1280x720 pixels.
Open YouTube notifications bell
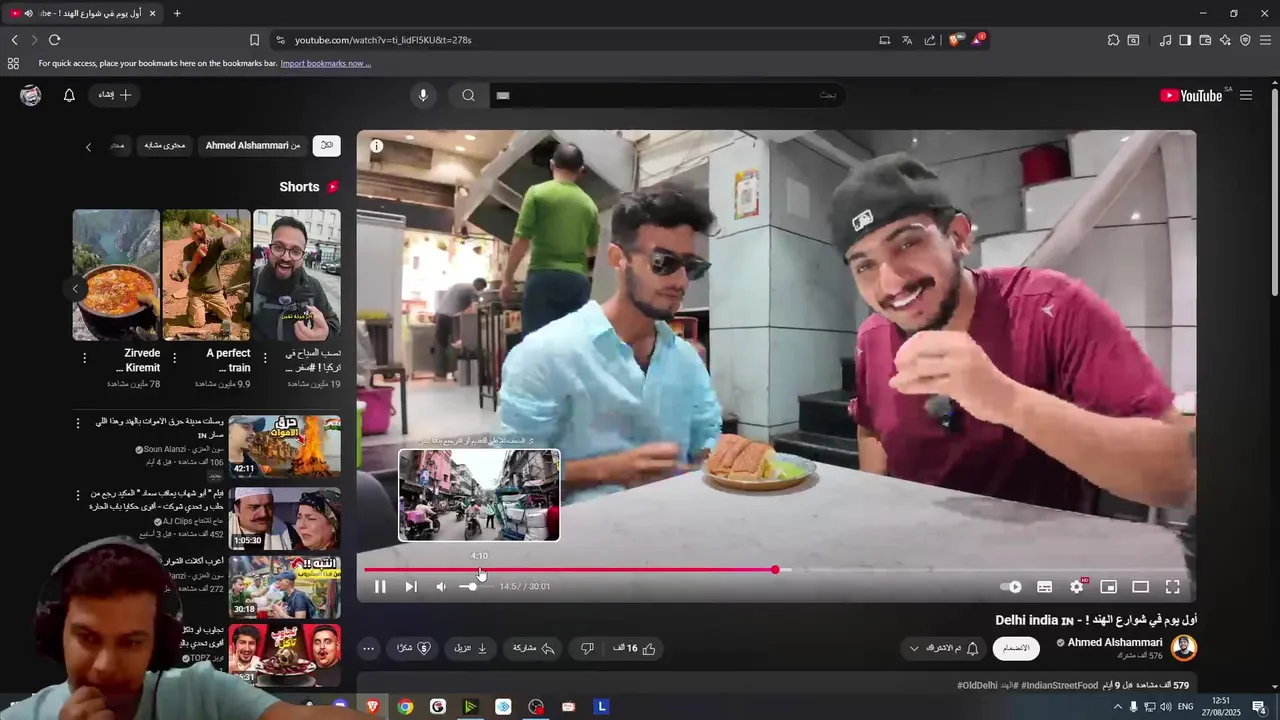69,95
